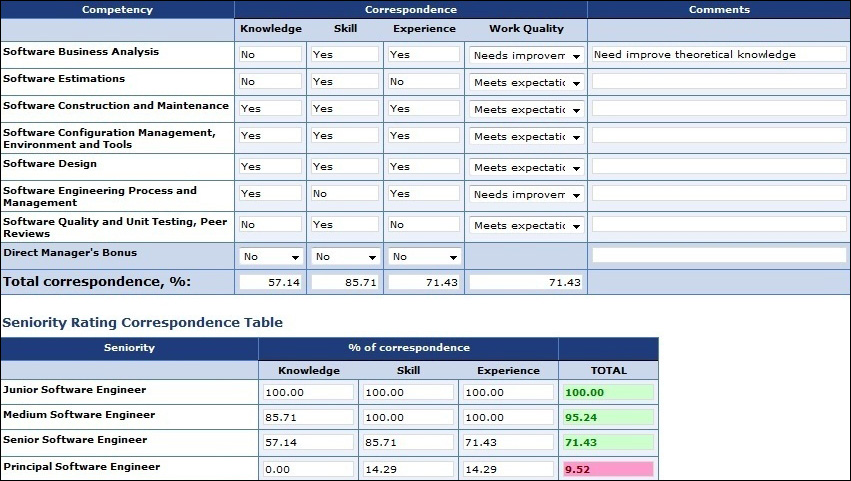The width and height of the screenshot is (851, 481).
Task: Click Principal Software Engineer Skill 14.29 field
Action: pyautogui.click(x=408, y=469)
